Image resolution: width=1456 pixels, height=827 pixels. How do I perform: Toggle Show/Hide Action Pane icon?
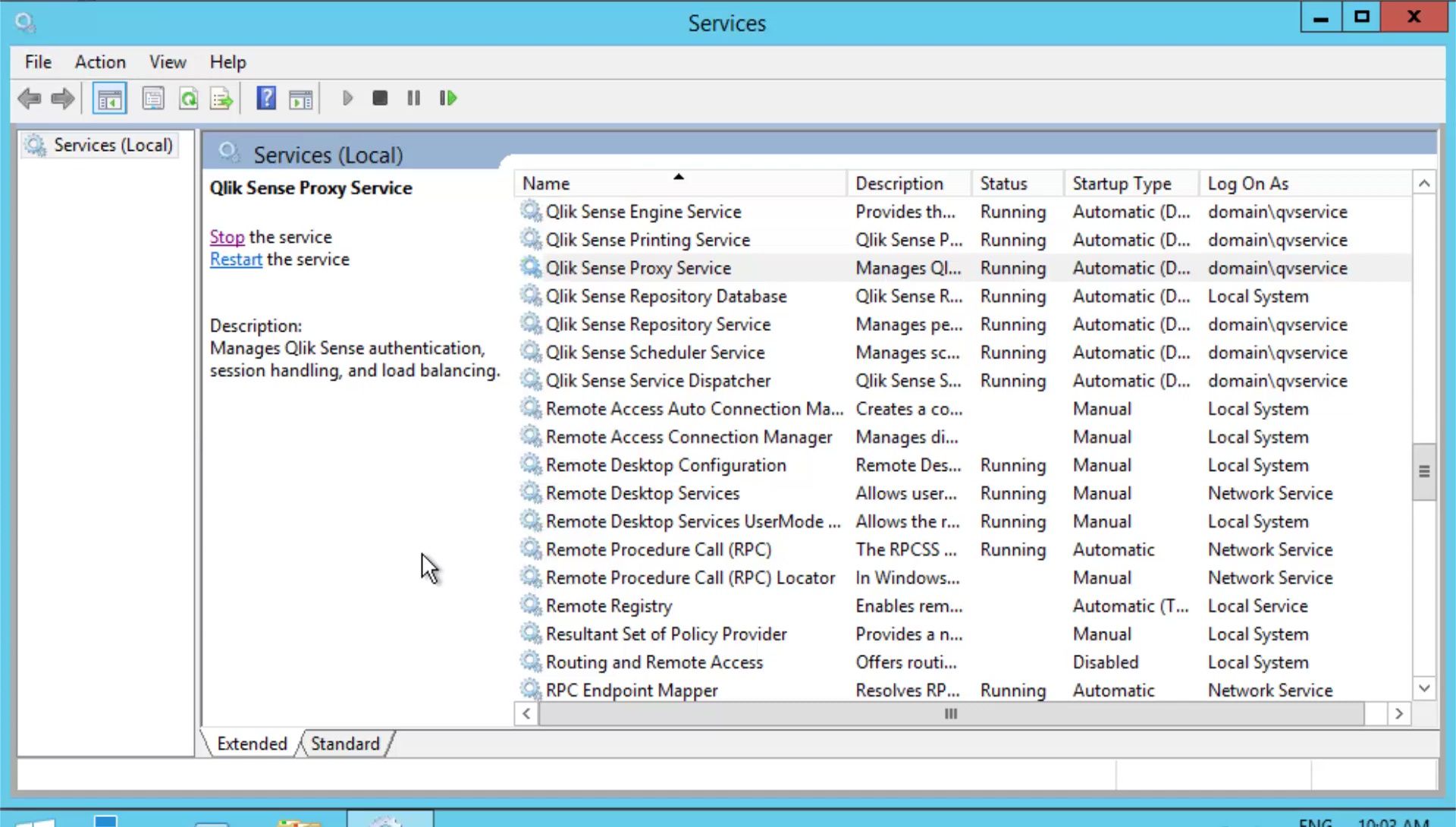pyautogui.click(x=301, y=99)
